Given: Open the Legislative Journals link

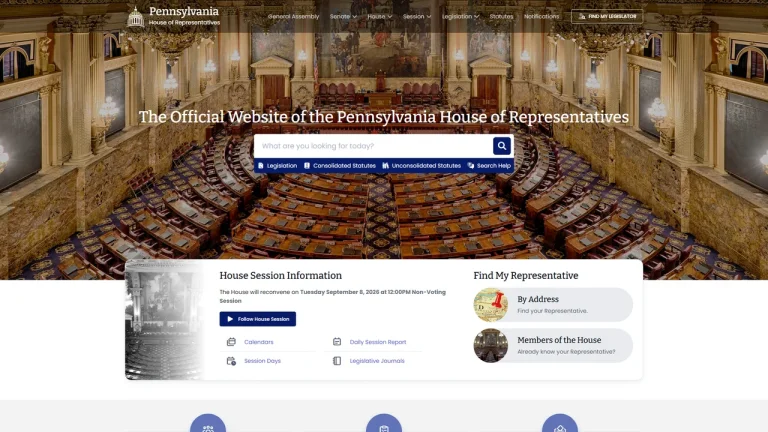Looking at the screenshot, I should (x=377, y=361).
